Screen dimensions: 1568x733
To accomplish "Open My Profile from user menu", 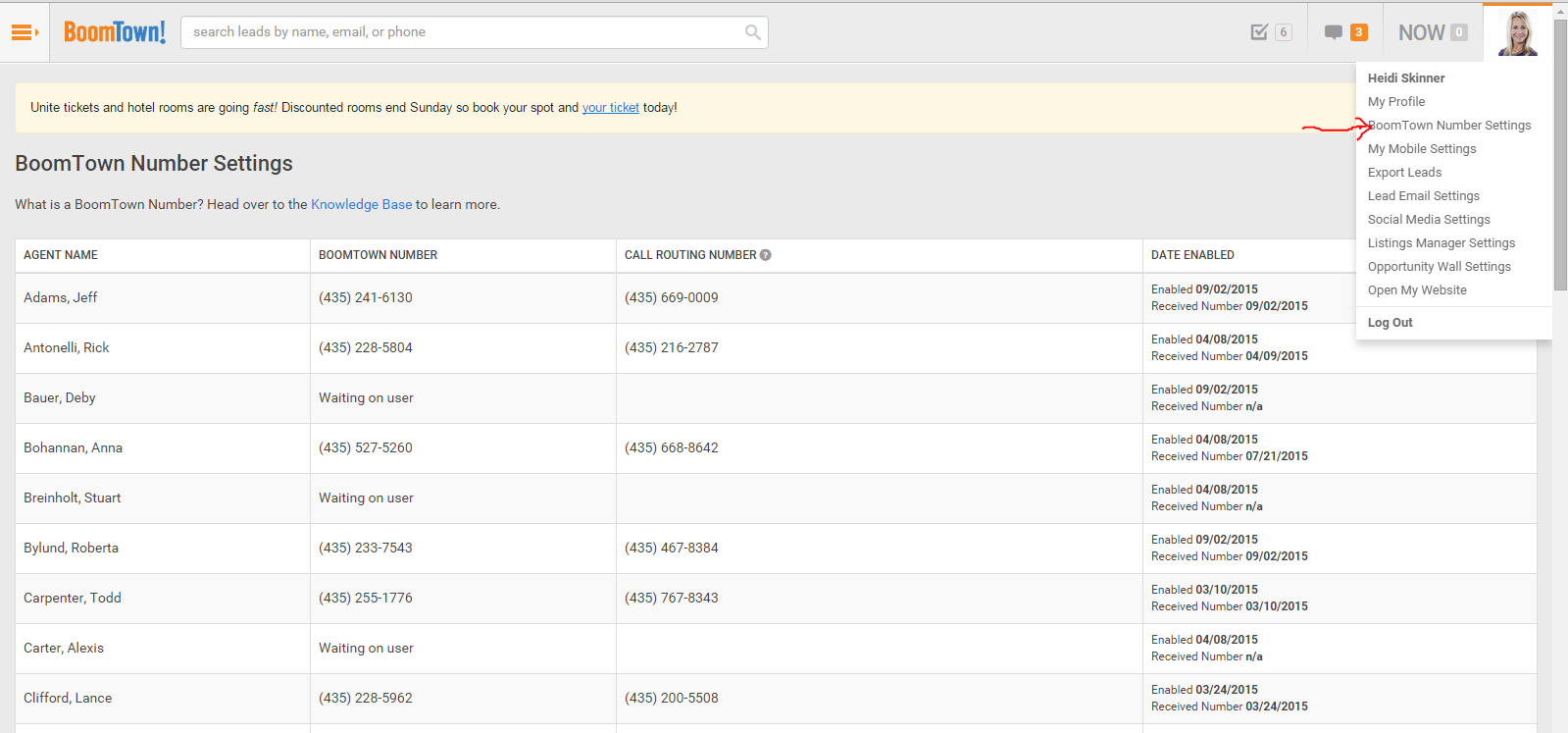I will point(1396,102).
